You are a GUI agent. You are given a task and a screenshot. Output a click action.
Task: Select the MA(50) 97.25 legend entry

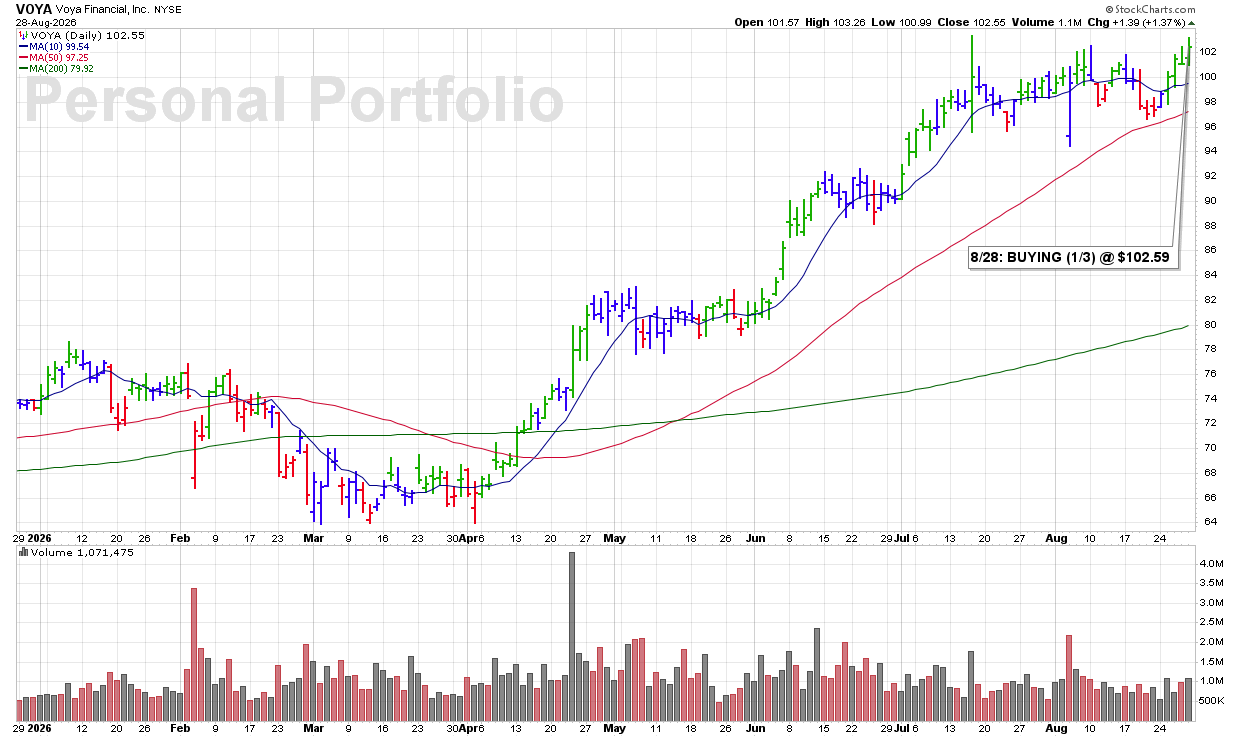point(60,58)
